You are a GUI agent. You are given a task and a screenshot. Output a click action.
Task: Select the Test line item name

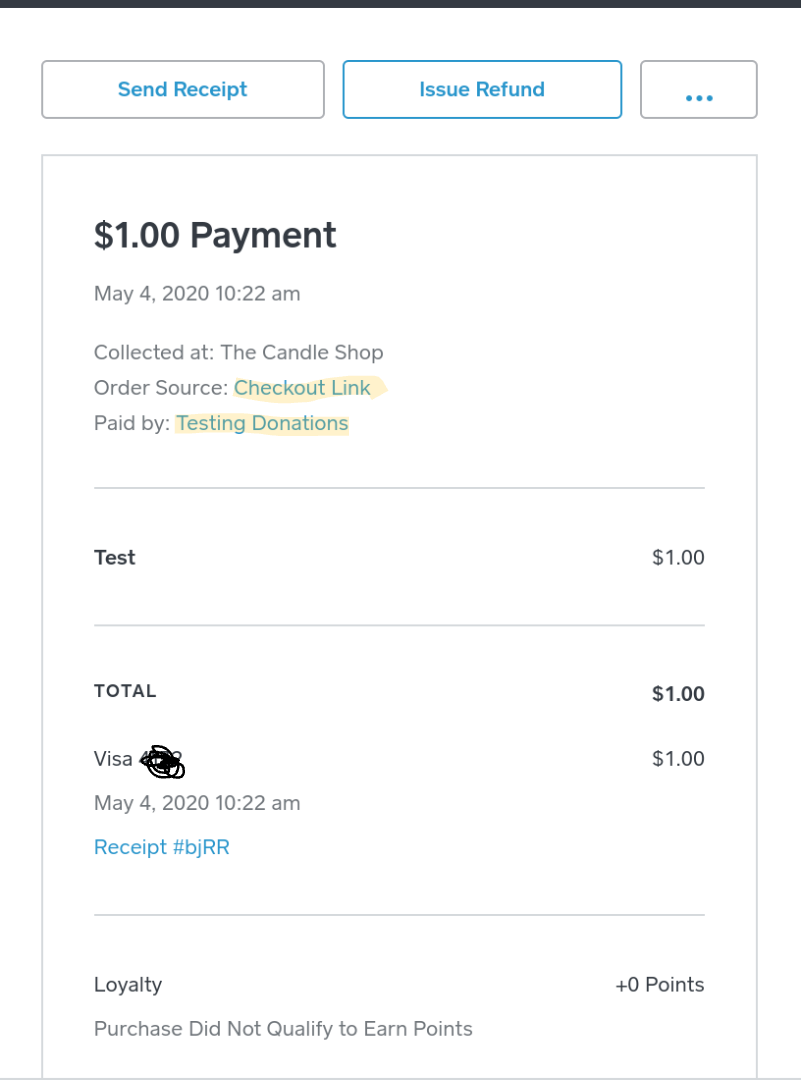point(115,558)
